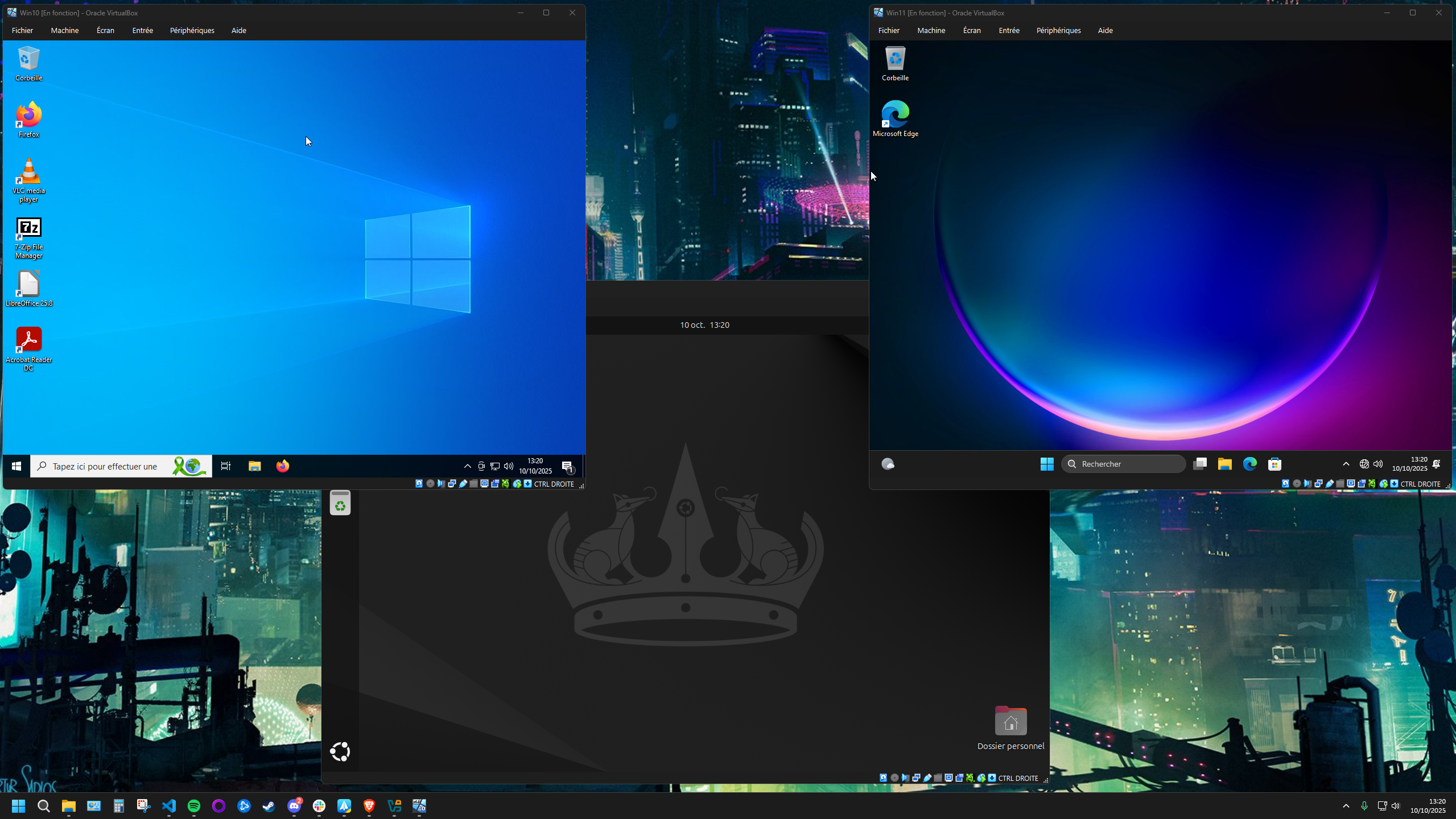Open Microsoft Edge icon on Win11 desktop
This screenshot has width=1456, height=819.
click(895, 114)
